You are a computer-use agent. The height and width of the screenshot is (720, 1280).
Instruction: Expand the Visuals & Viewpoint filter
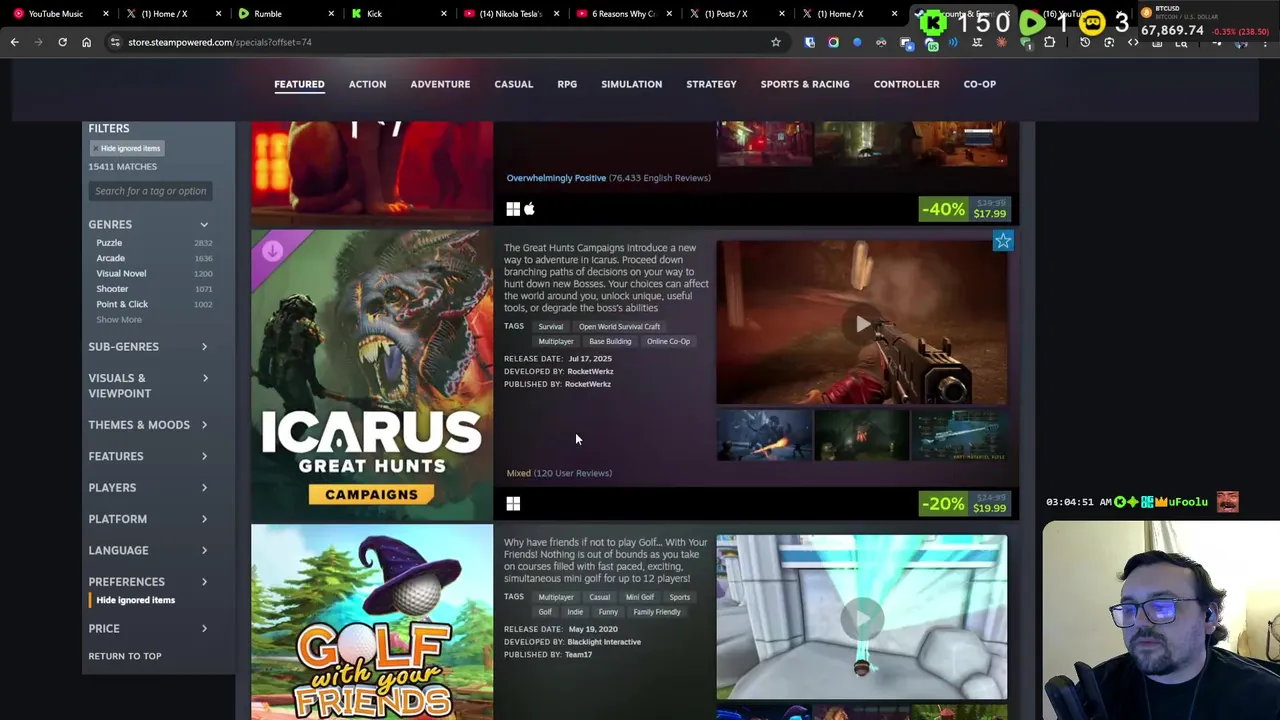(148, 385)
